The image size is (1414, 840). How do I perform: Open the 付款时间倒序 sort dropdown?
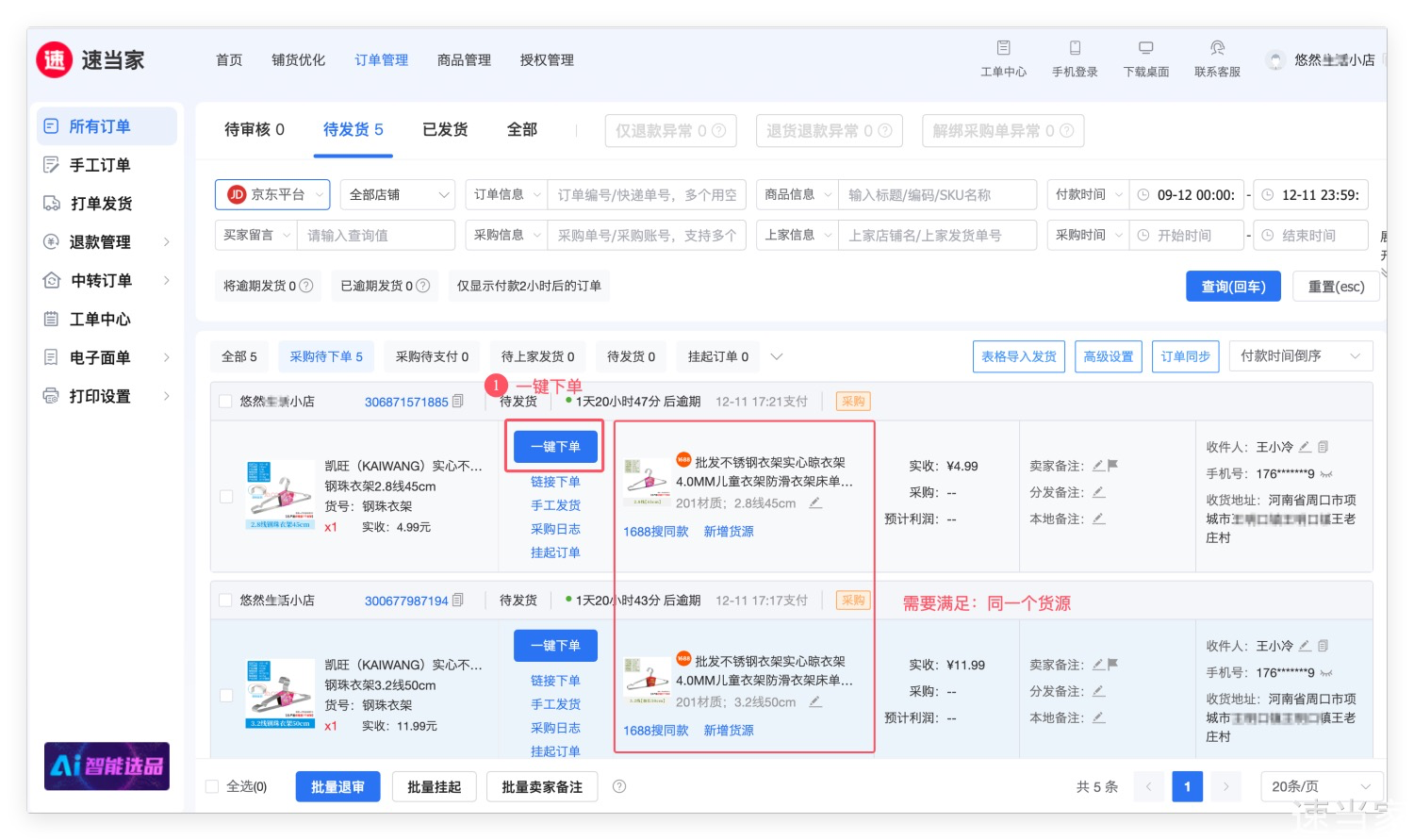pyautogui.click(x=1300, y=356)
